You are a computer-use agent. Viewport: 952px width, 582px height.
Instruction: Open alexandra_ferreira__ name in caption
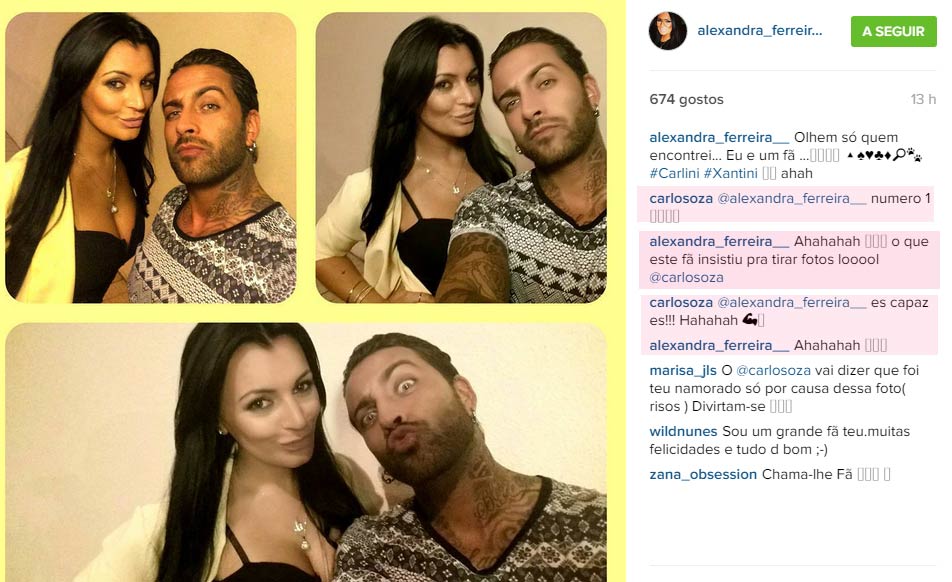coord(719,137)
